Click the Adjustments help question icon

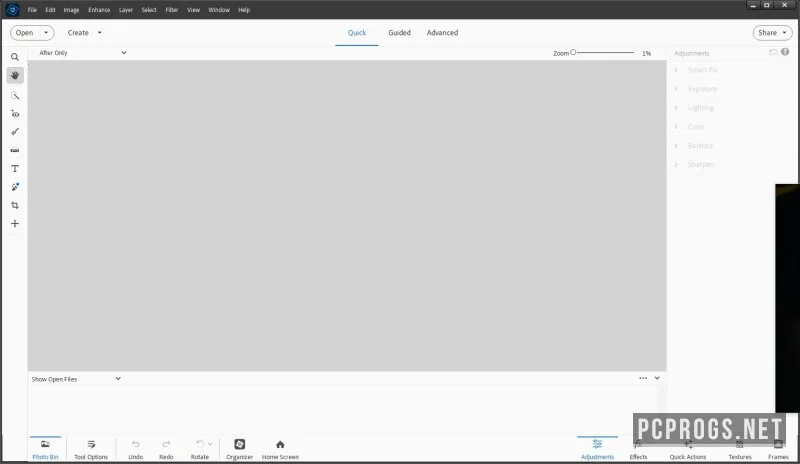tap(785, 52)
